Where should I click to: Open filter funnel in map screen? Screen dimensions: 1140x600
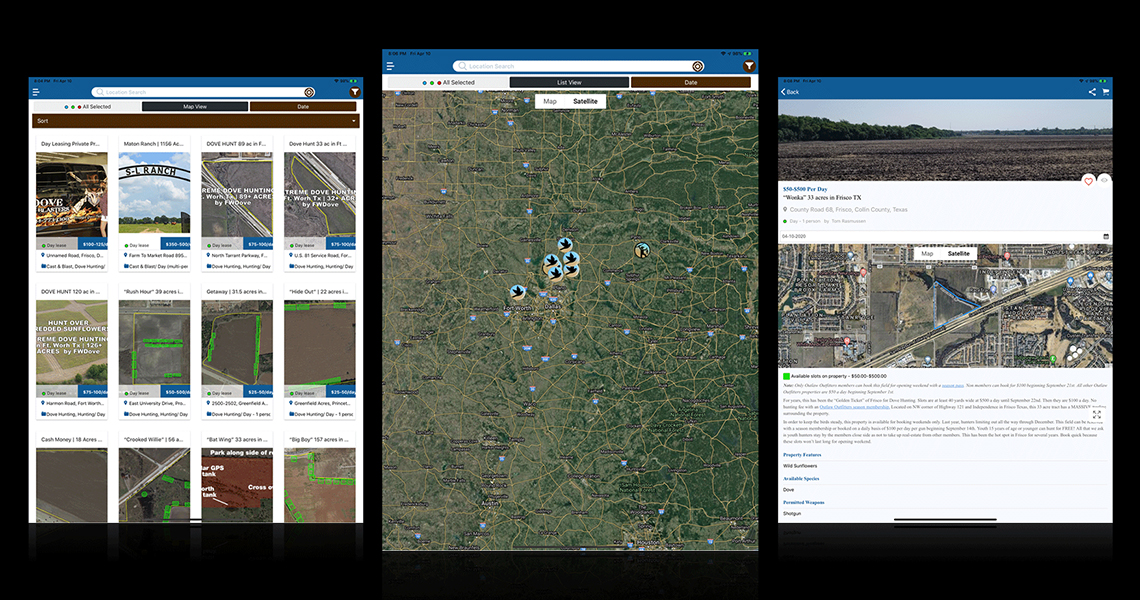pos(748,66)
